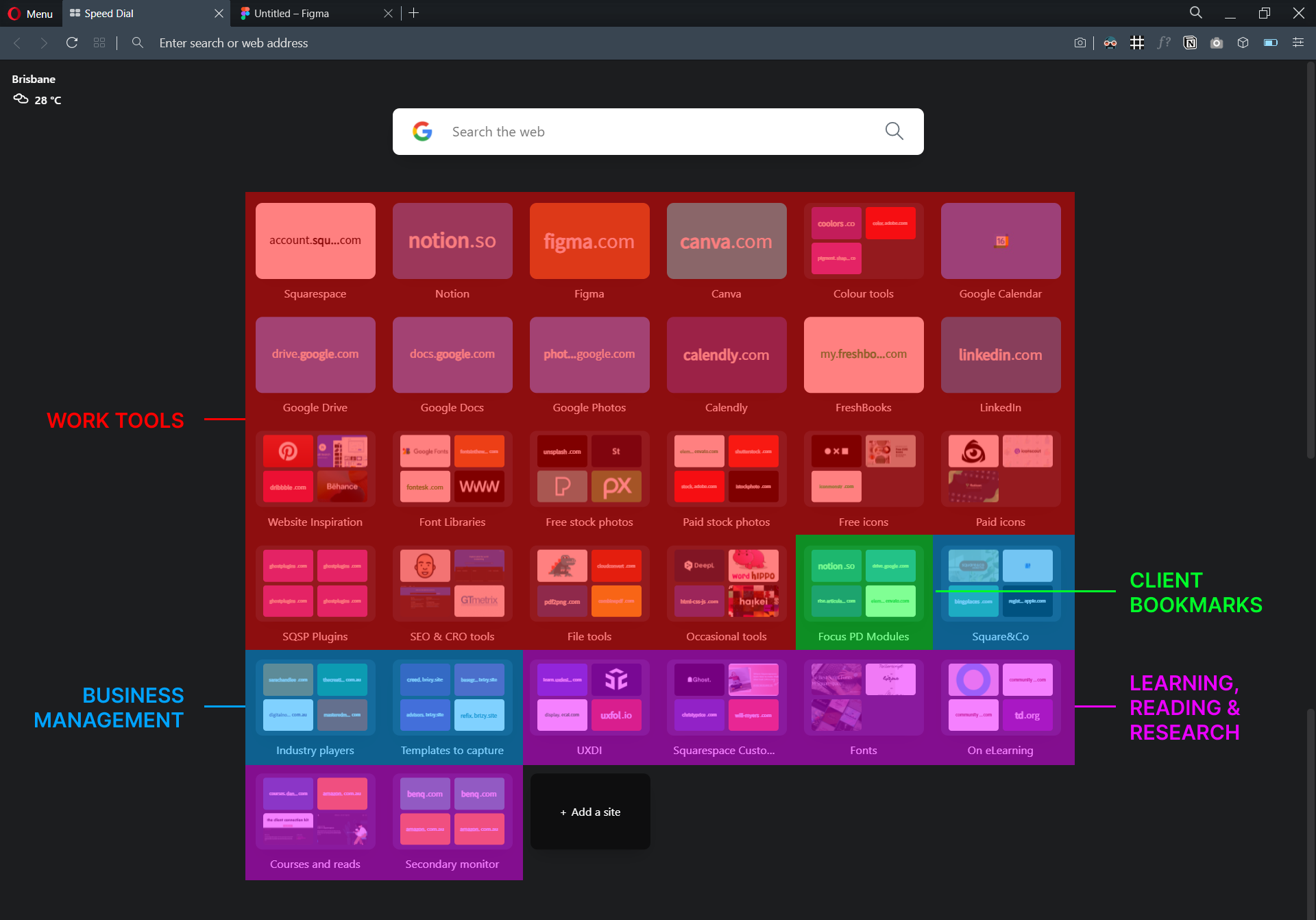Click the Google logo in search box
Image resolution: width=1316 pixels, height=920 pixels.
tap(423, 132)
